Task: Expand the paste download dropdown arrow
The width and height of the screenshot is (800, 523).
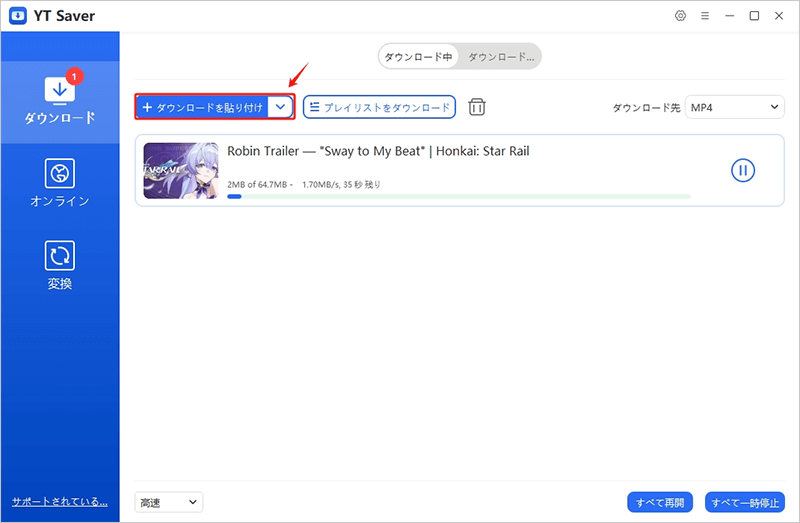Action: (x=281, y=107)
